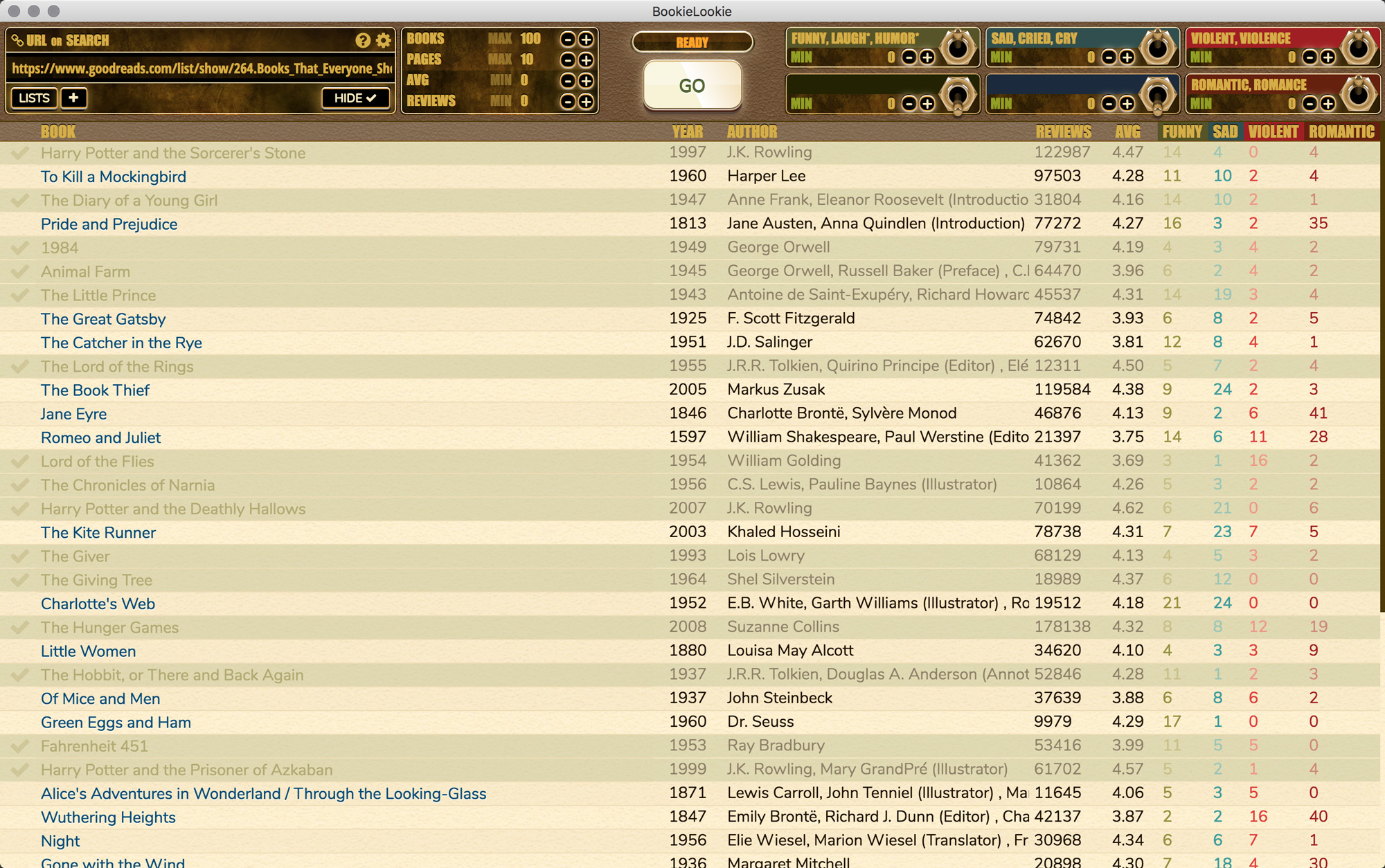Open the LISTS button
The height and width of the screenshot is (868, 1385).
tap(34, 98)
